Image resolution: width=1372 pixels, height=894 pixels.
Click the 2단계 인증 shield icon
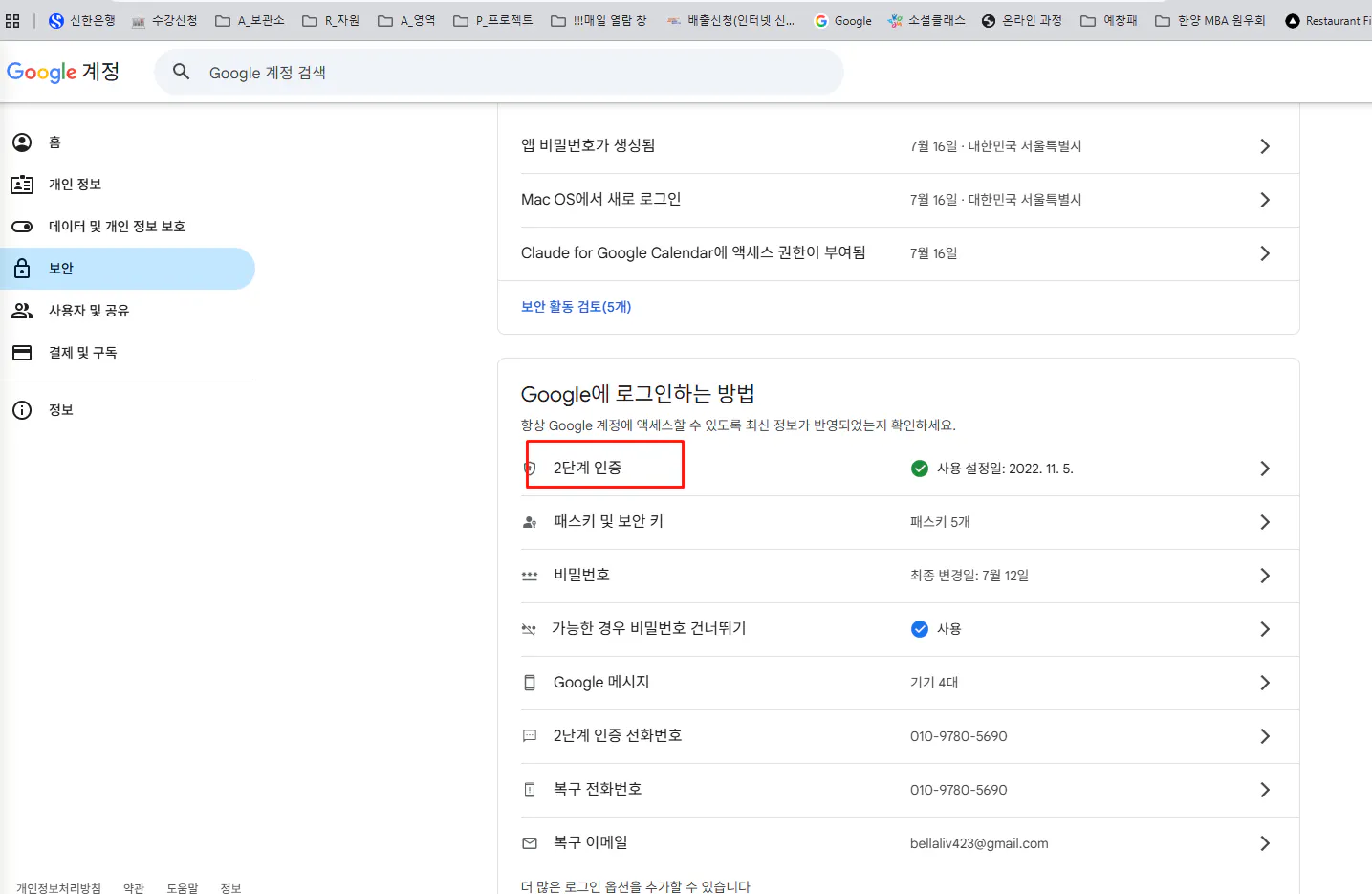click(530, 469)
